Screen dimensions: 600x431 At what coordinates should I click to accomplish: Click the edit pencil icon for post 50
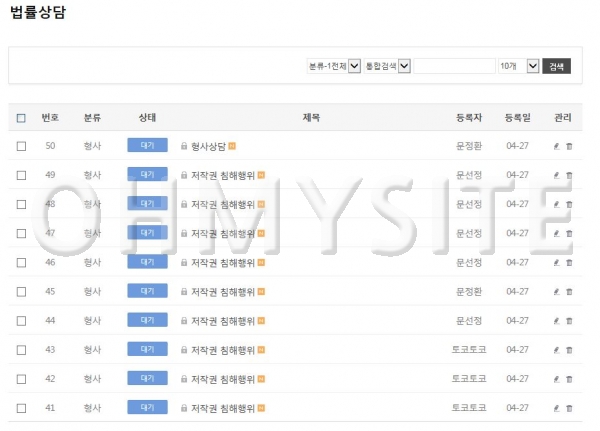click(x=557, y=146)
